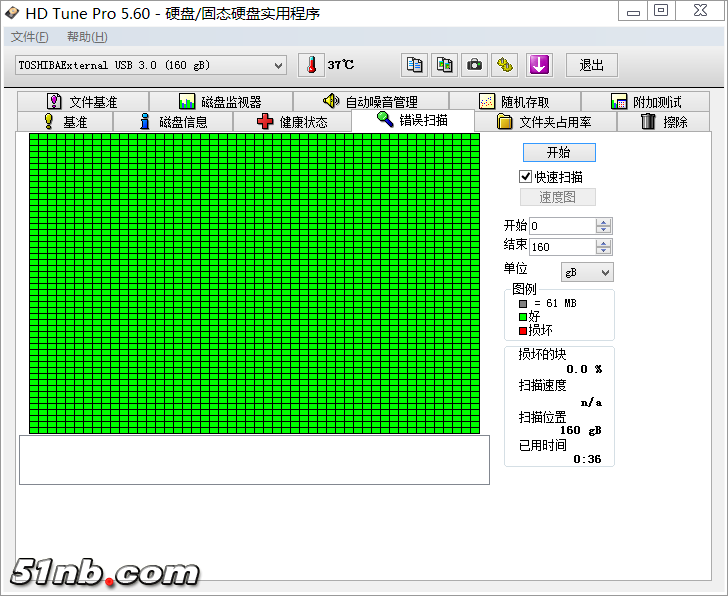Increase the 结束 value with up arrow
This screenshot has height=596, width=728.
[604, 243]
